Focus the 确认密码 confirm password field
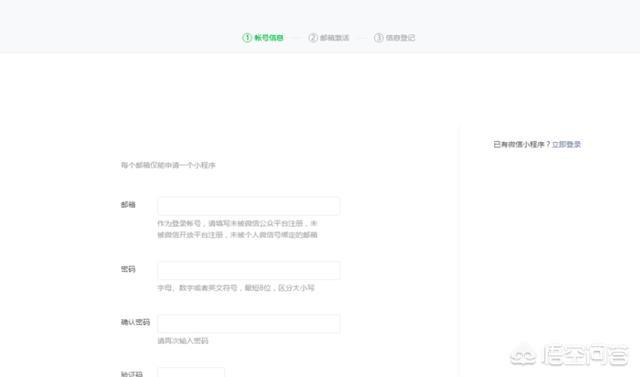This screenshot has width=640, height=377. coord(249,324)
